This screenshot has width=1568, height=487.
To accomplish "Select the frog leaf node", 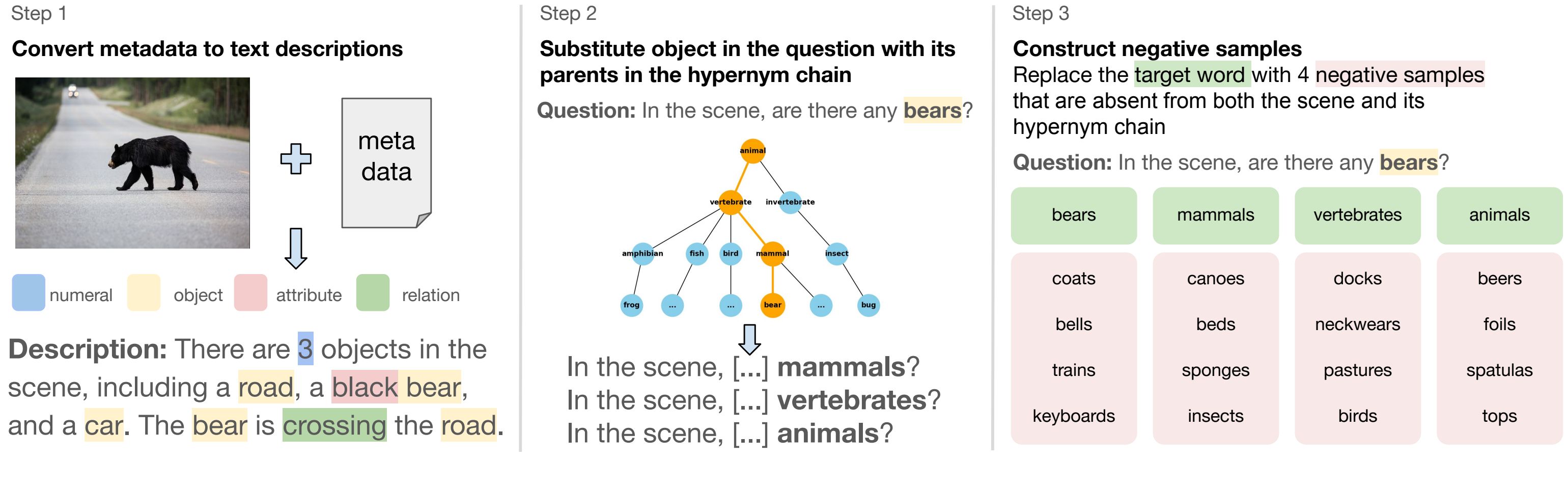I will click(x=631, y=305).
